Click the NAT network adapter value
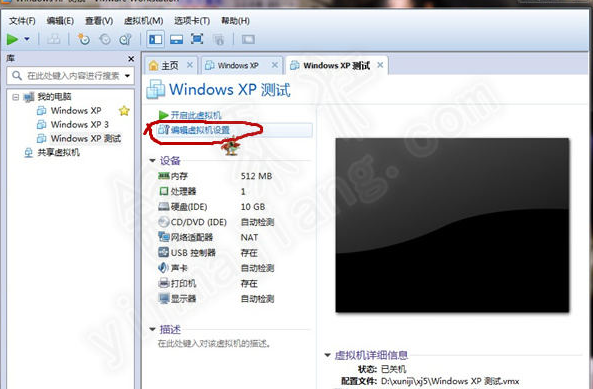The image size is (593, 389). point(249,237)
